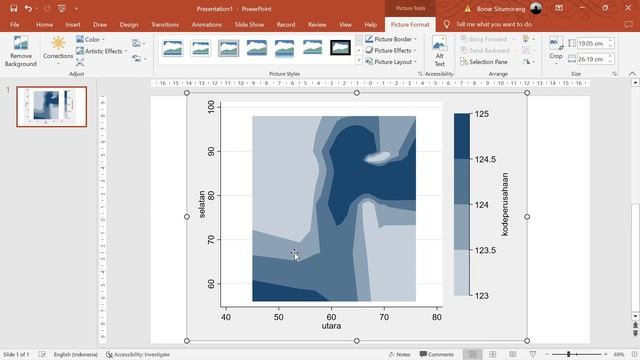Click the user profile avatar
This screenshot has height=360, width=640.
[536, 8]
